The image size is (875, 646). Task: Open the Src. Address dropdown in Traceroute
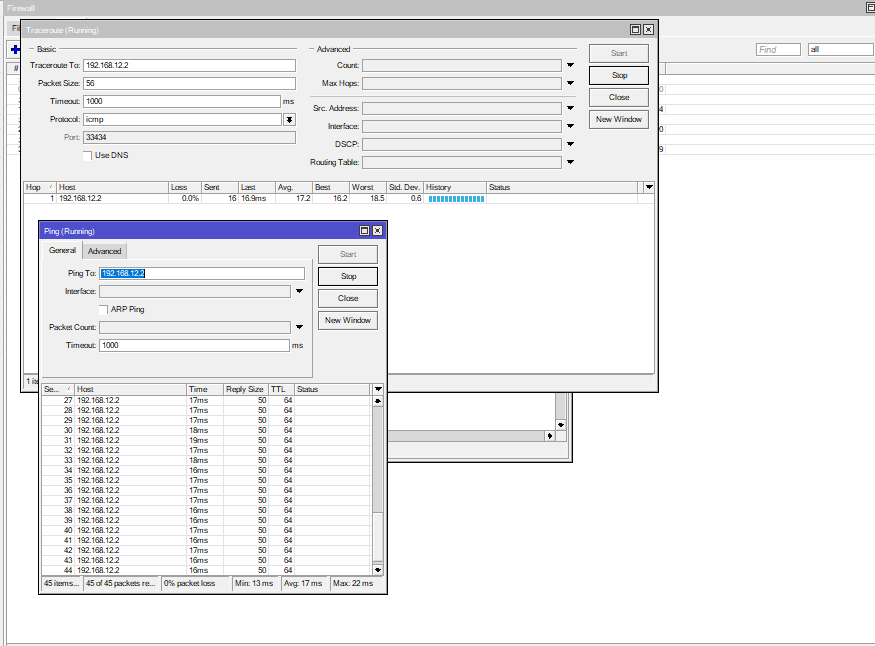[x=571, y=107]
